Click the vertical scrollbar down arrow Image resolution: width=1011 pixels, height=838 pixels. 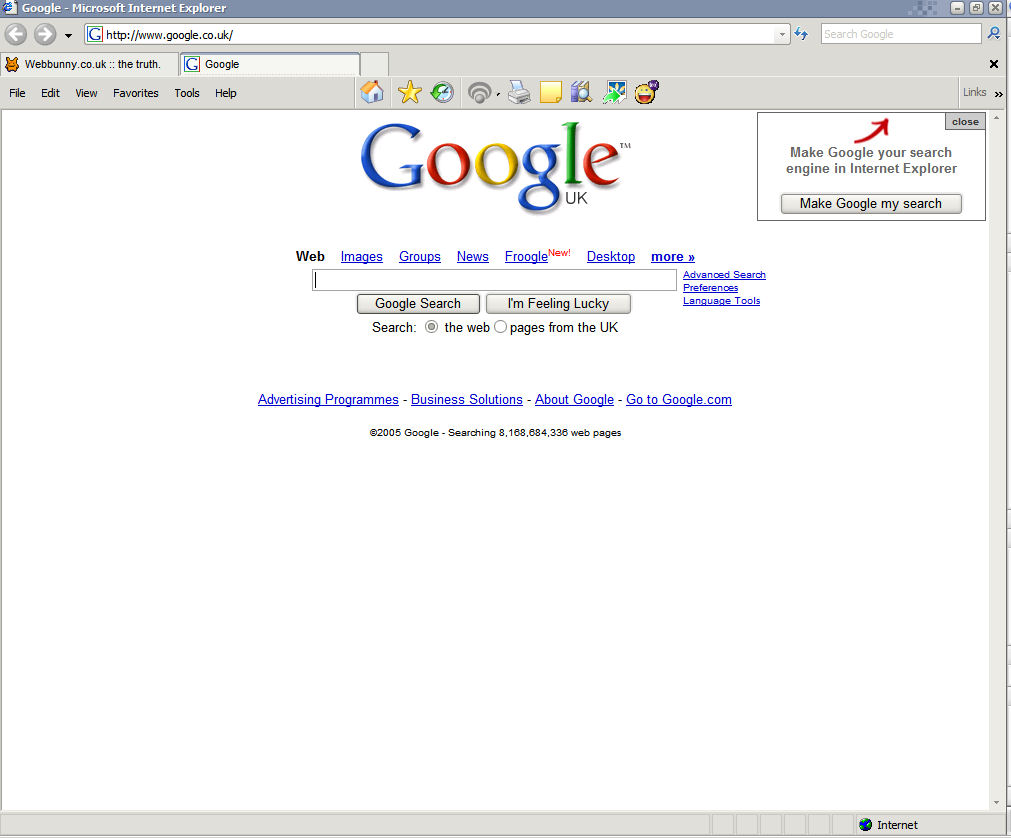[x=996, y=803]
